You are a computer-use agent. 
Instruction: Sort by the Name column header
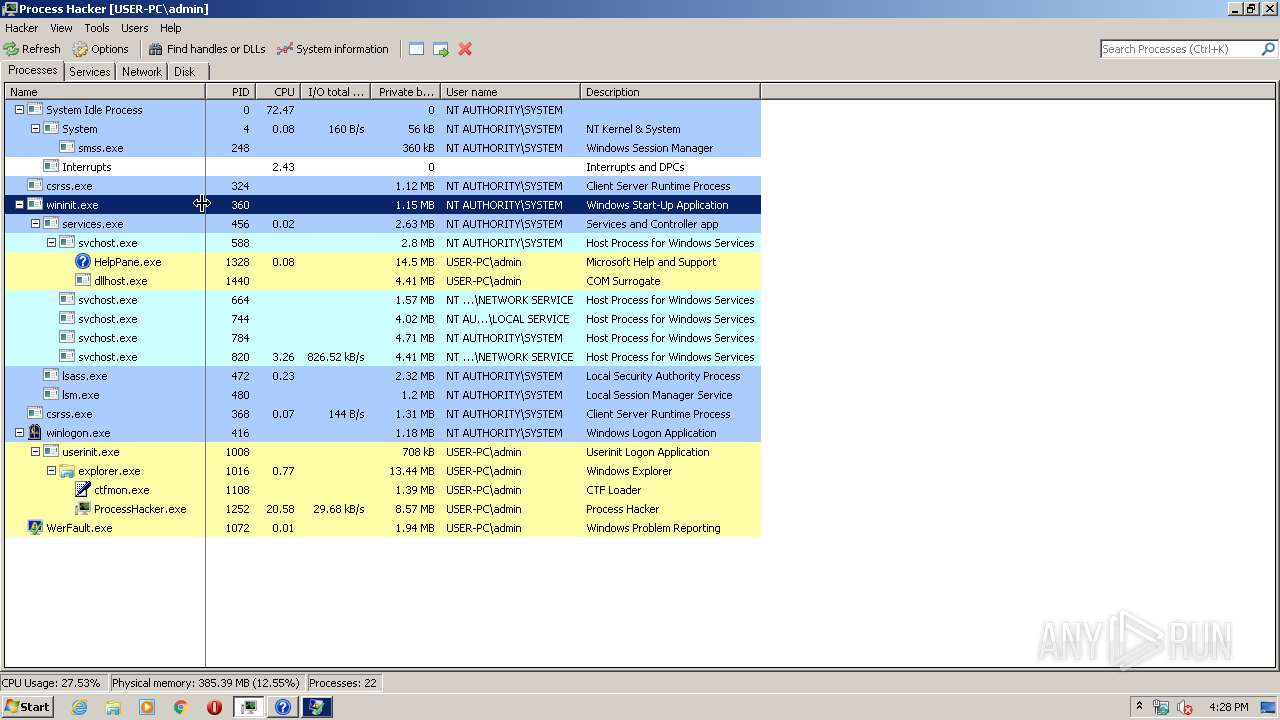105,92
